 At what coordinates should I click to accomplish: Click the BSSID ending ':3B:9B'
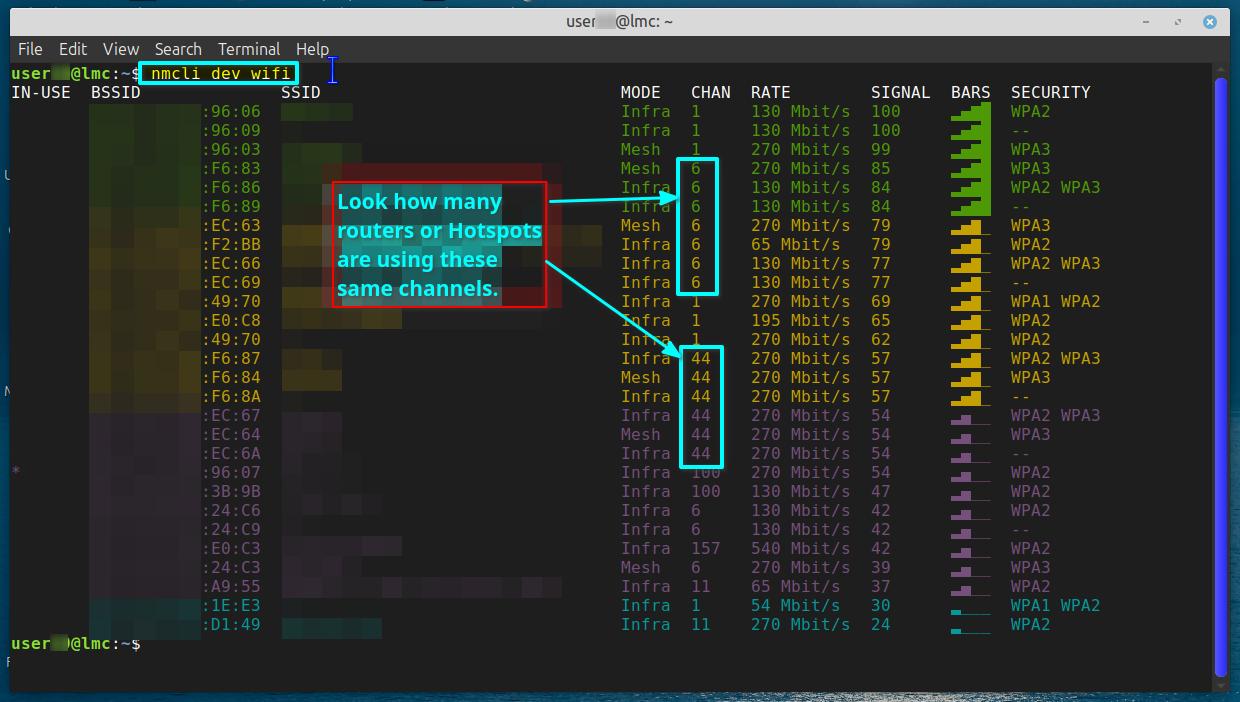(x=231, y=491)
